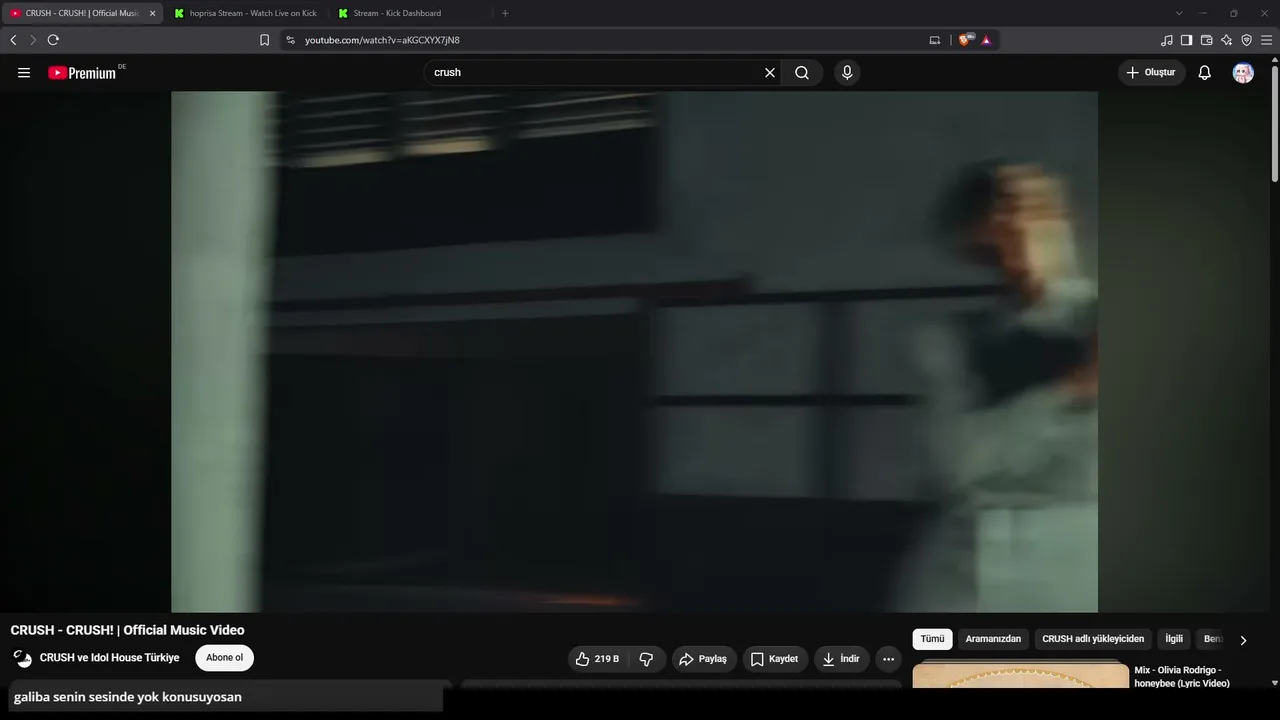The image size is (1280, 720).
Task: Open YouTube notifications bell
Action: [x=1205, y=73]
